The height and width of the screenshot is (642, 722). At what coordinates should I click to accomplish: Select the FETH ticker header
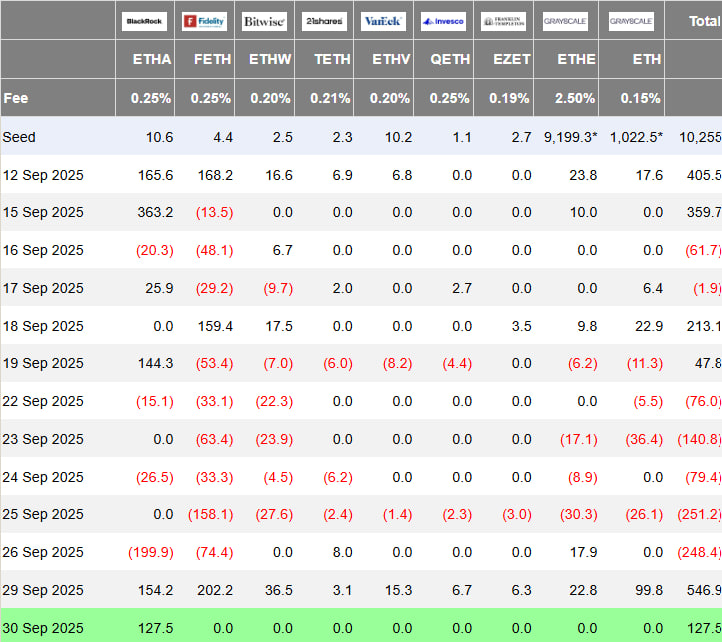tap(211, 59)
